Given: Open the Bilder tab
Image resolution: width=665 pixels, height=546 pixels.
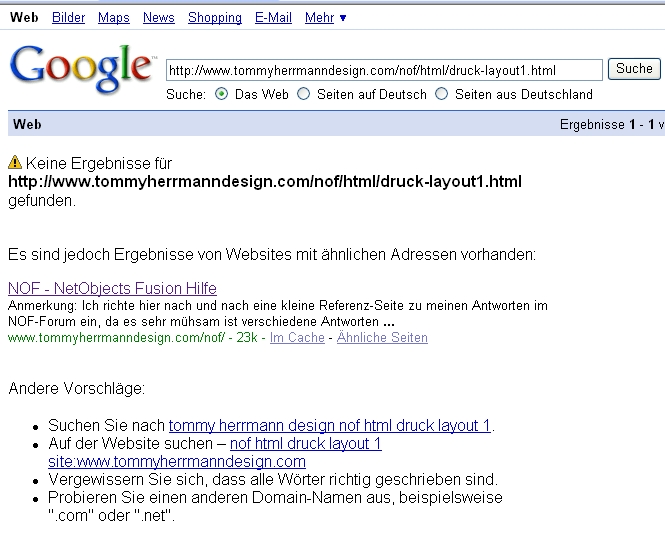Looking at the screenshot, I should pyautogui.click(x=68, y=17).
